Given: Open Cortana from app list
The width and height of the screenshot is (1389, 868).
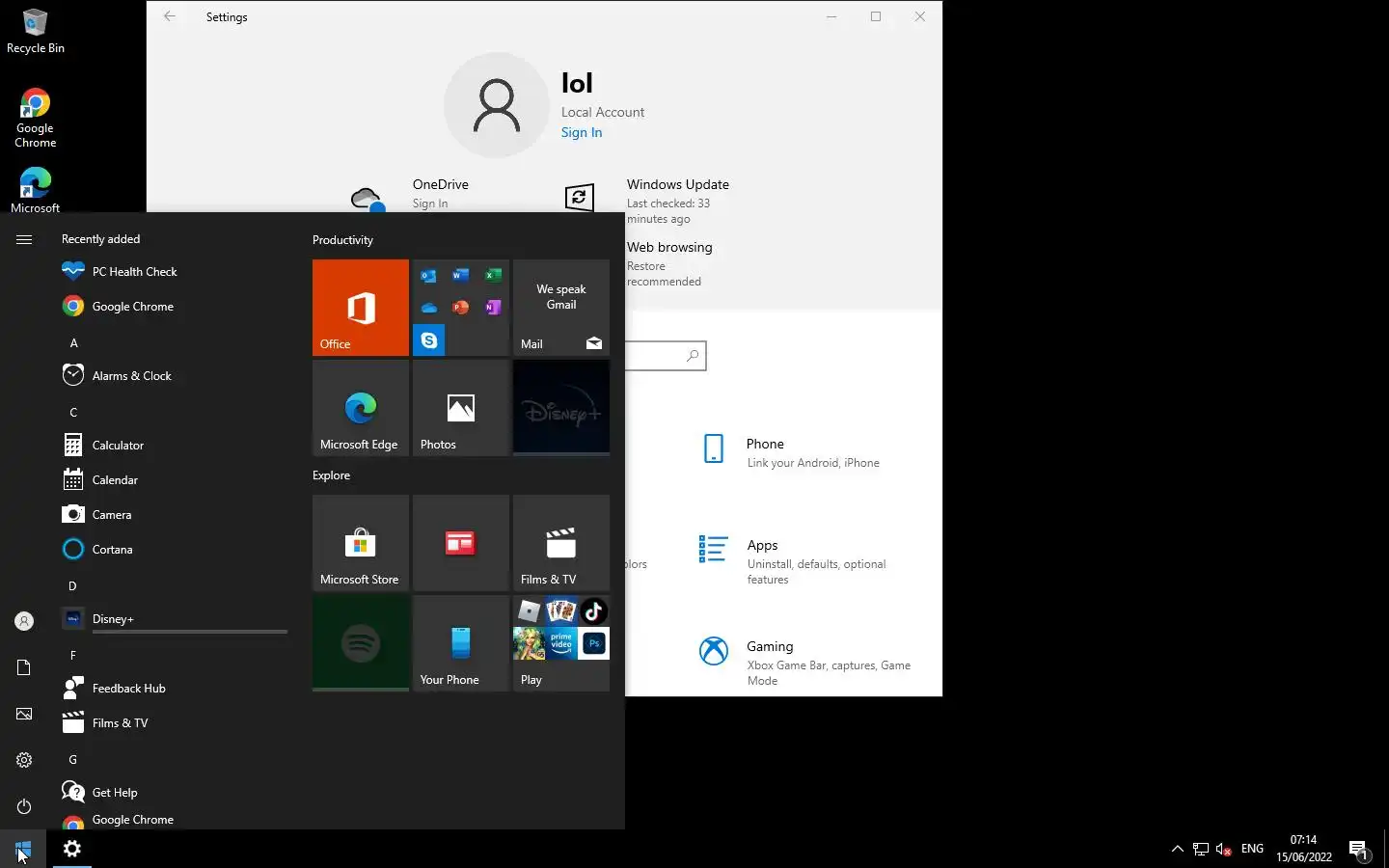Looking at the screenshot, I should coord(174,550).
